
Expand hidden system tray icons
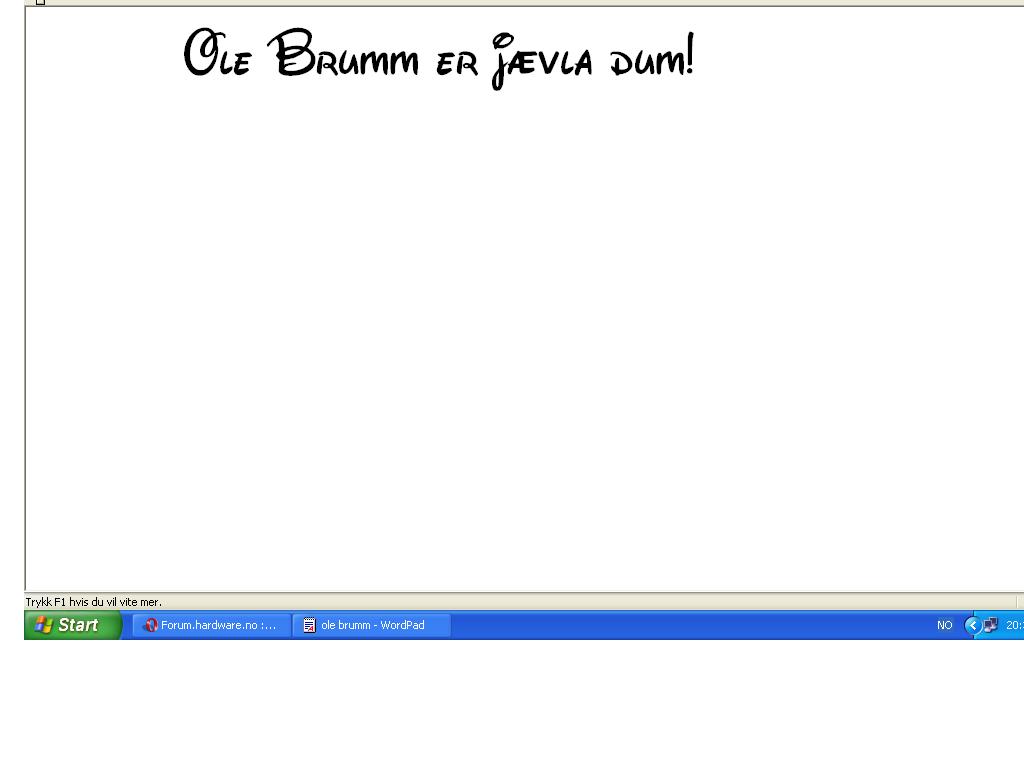[972, 625]
